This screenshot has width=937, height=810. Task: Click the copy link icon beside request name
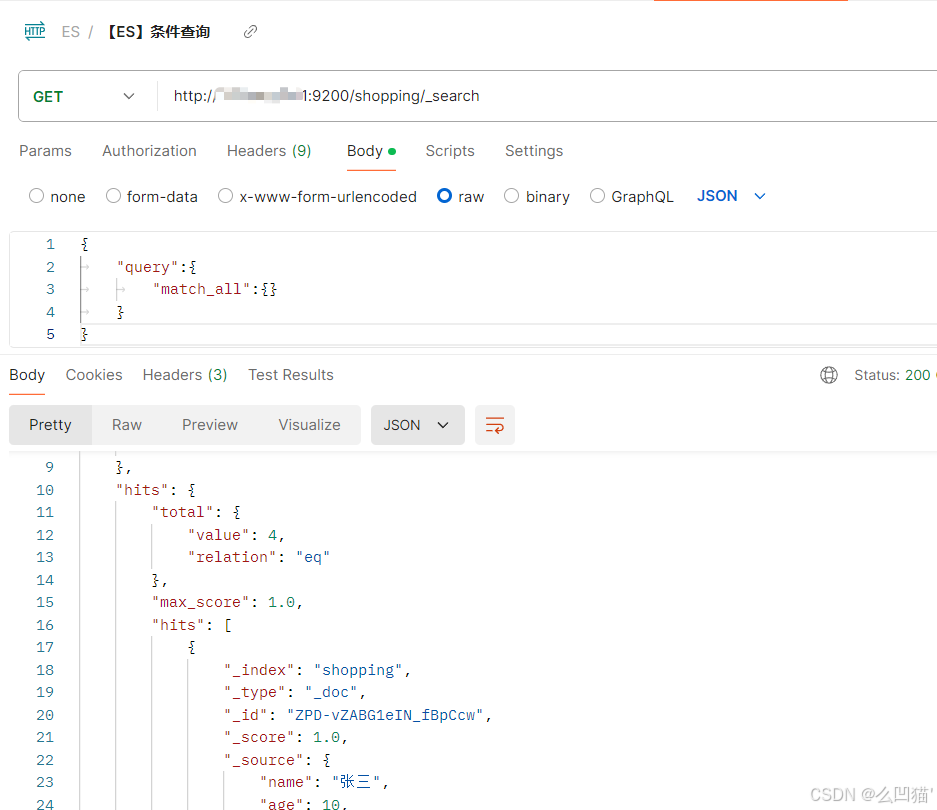pyautogui.click(x=250, y=32)
